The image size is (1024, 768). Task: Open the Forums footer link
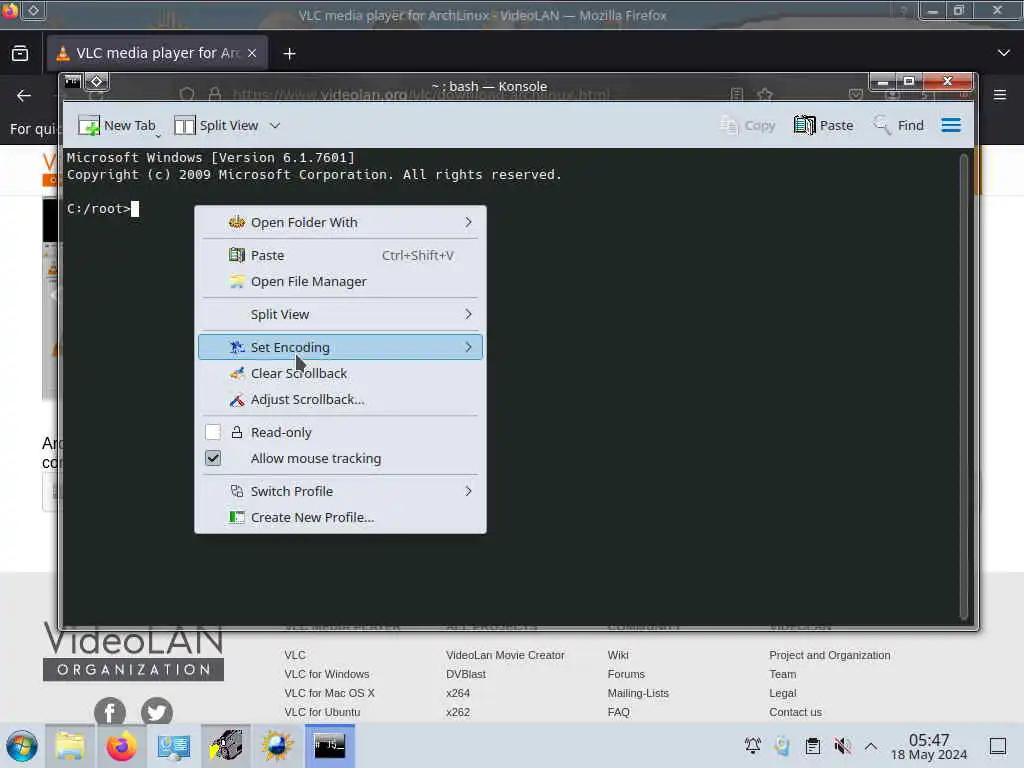point(626,674)
